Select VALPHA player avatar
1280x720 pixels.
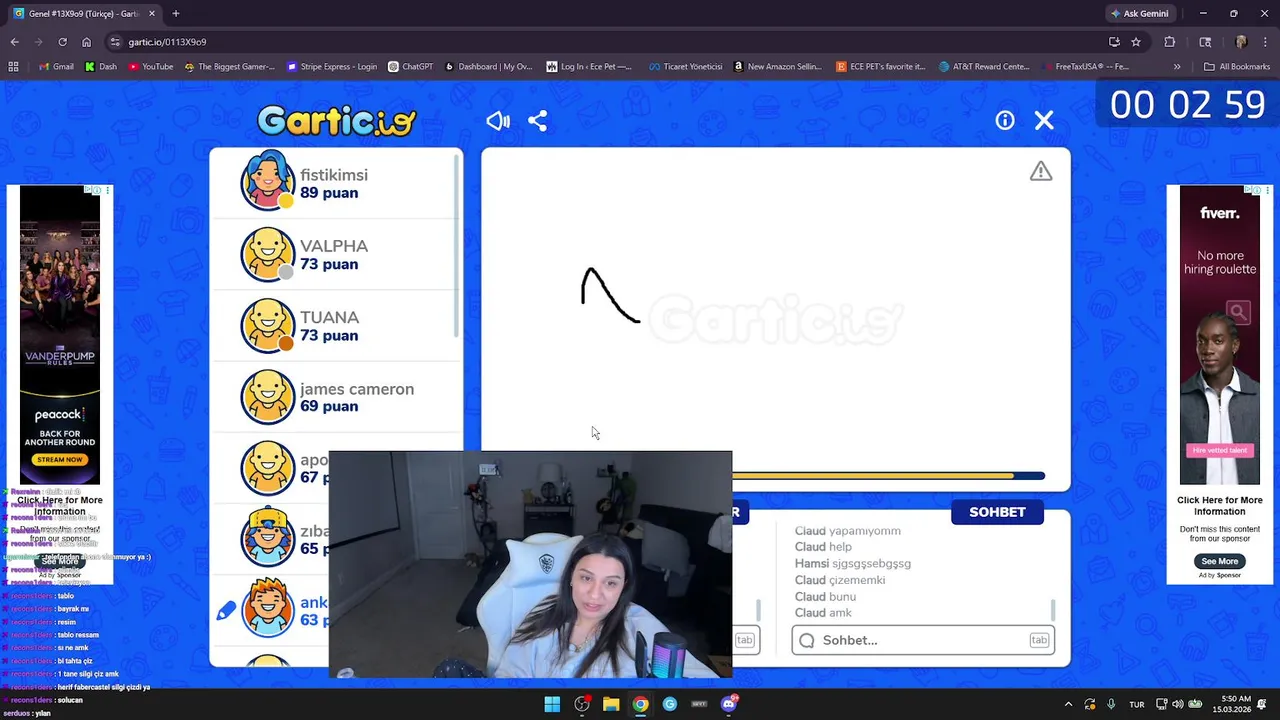[x=268, y=254]
